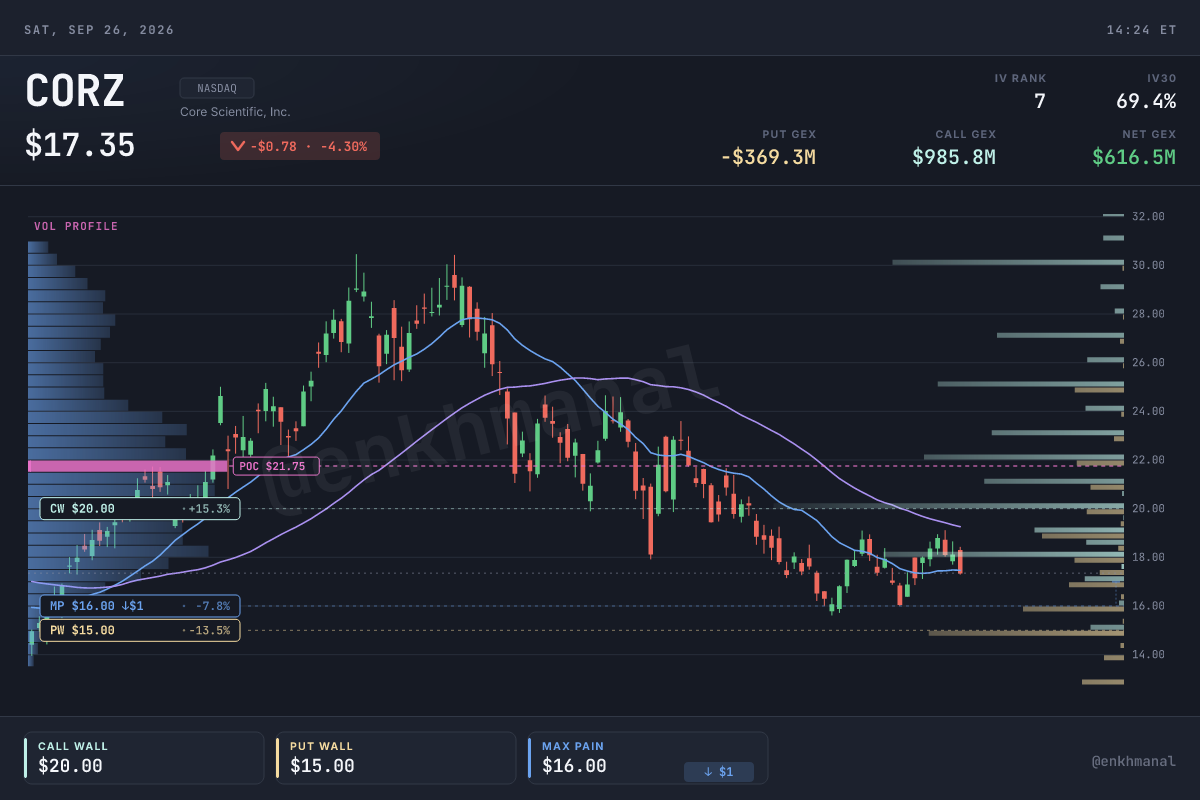Click the 16.00 price axis label
This screenshot has height=800, width=1200.
[x=1148, y=606]
